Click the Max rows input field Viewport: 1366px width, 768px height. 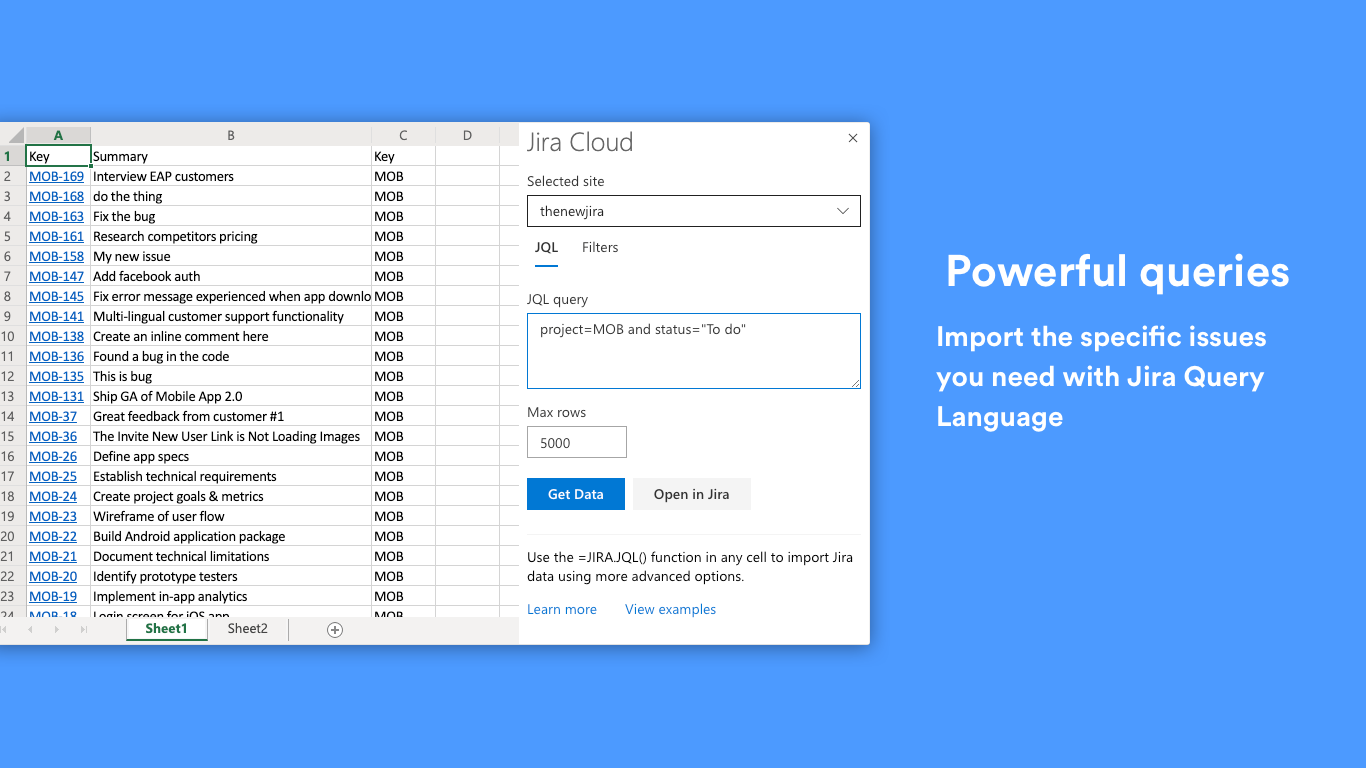point(577,442)
